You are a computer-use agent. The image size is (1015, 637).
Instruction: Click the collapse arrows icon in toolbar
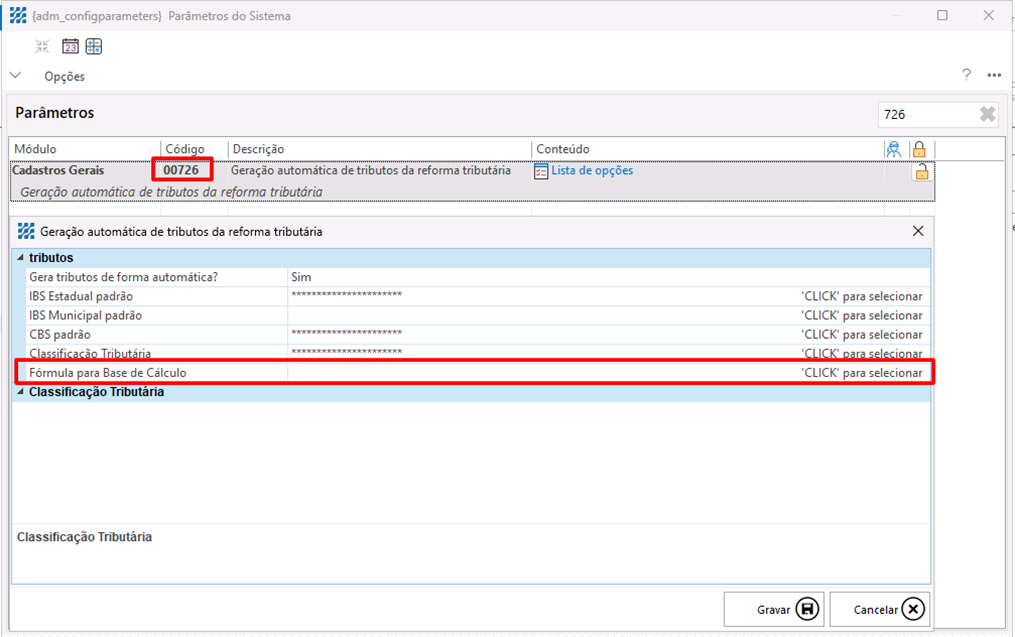(x=42, y=47)
